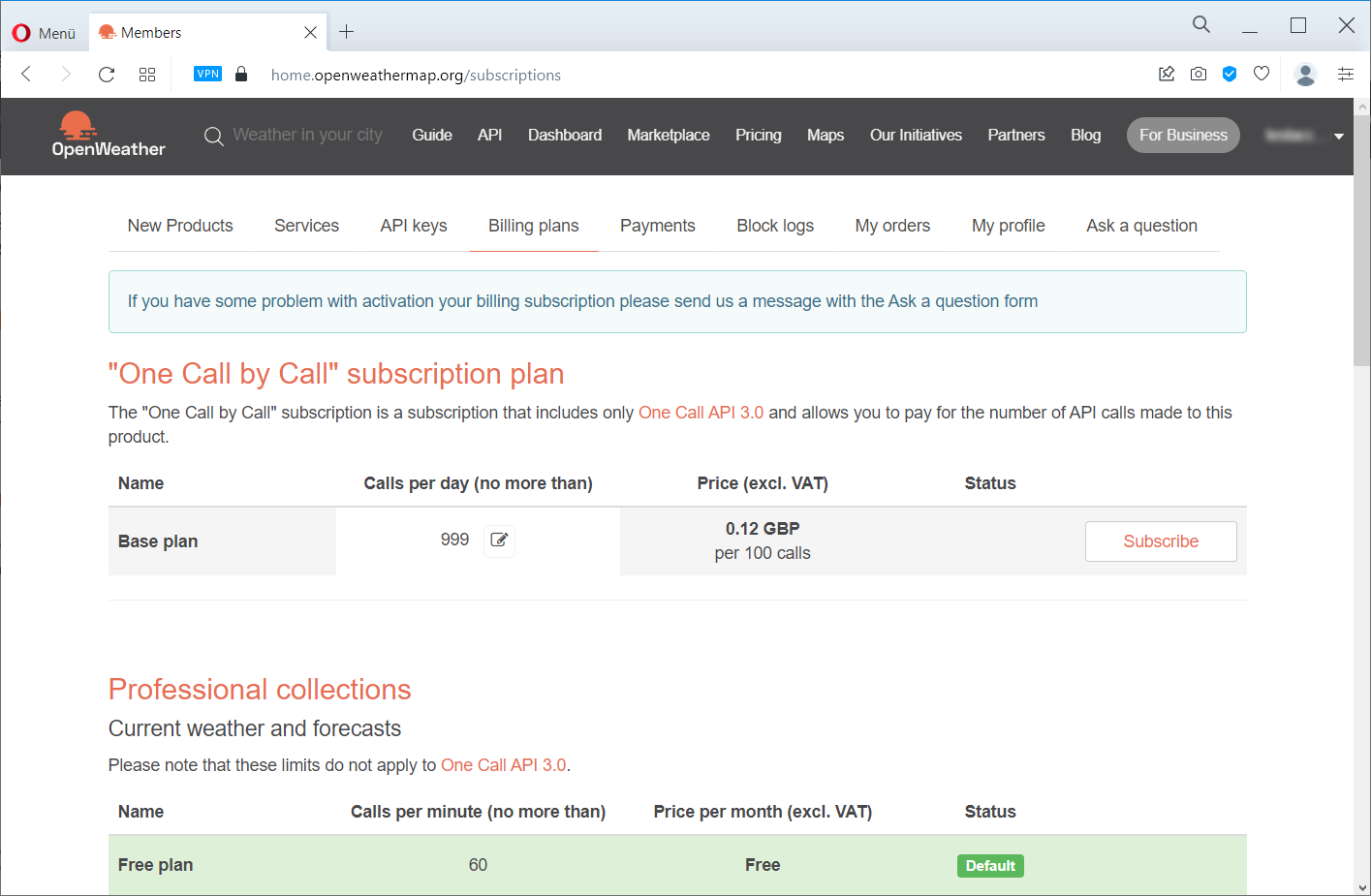1371x896 pixels.
Task: Open the easy setup sliders icon
Action: point(1346,74)
